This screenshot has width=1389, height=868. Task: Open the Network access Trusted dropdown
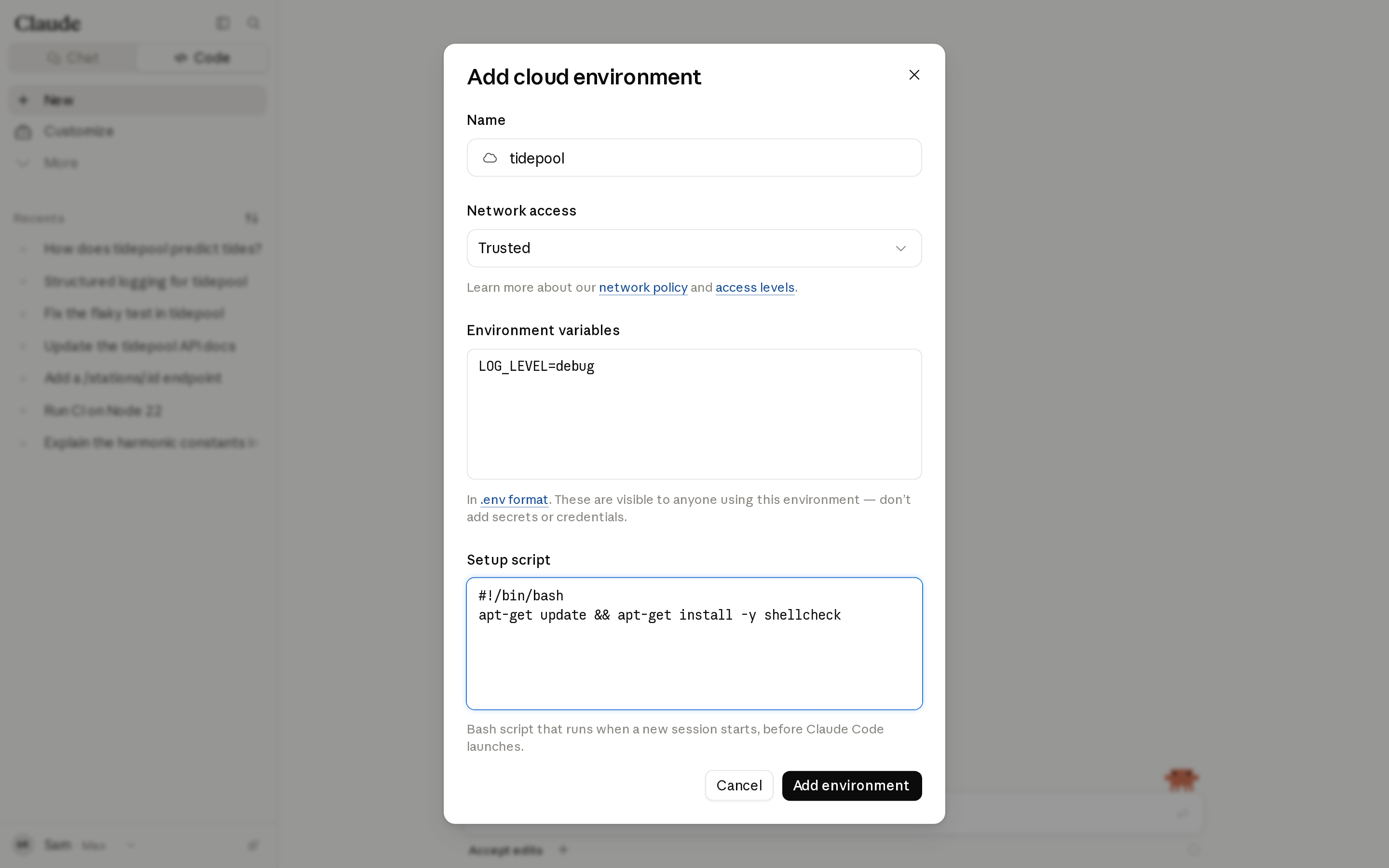click(694, 248)
